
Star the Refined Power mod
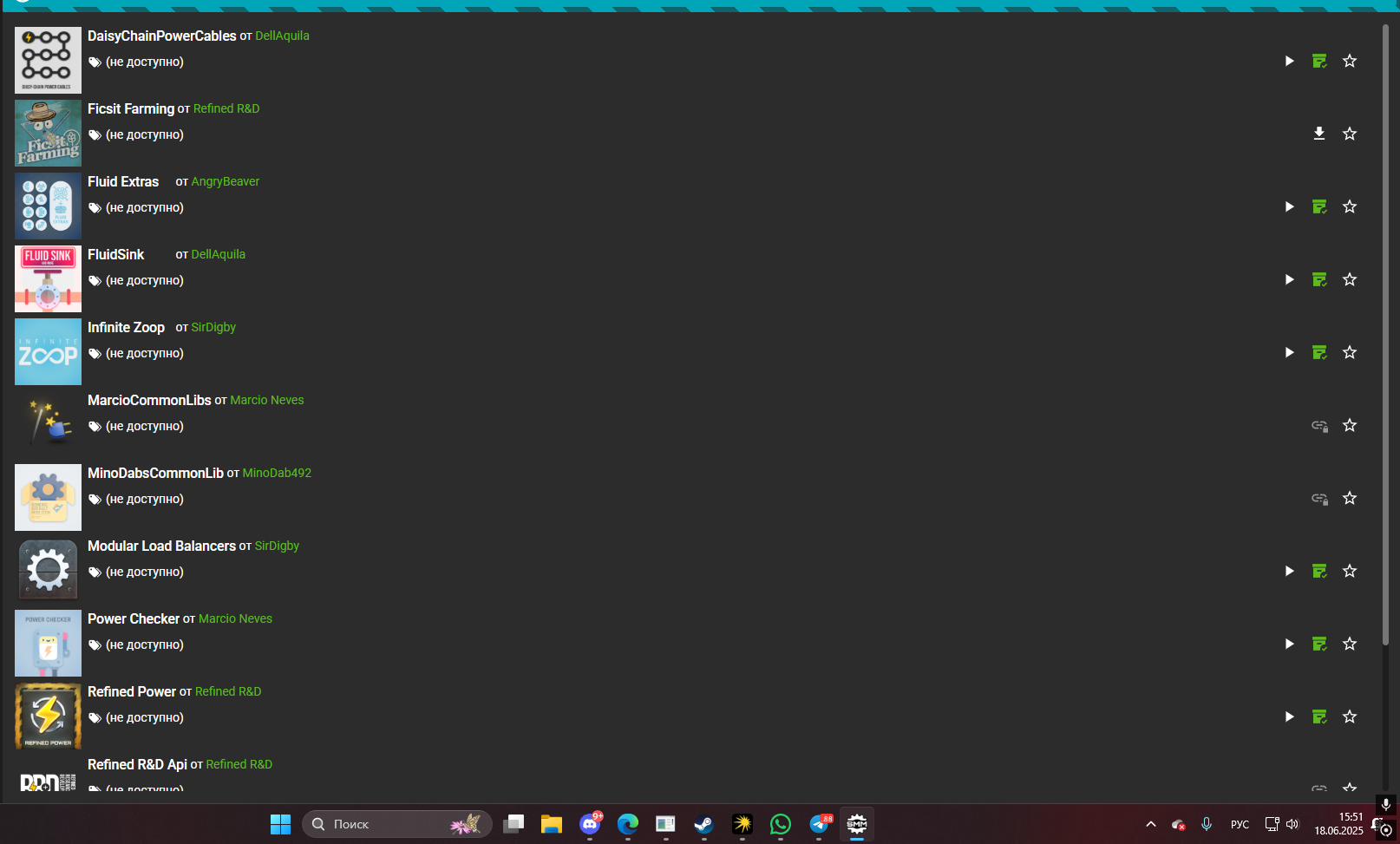pyautogui.click(x=1350, y=716)
